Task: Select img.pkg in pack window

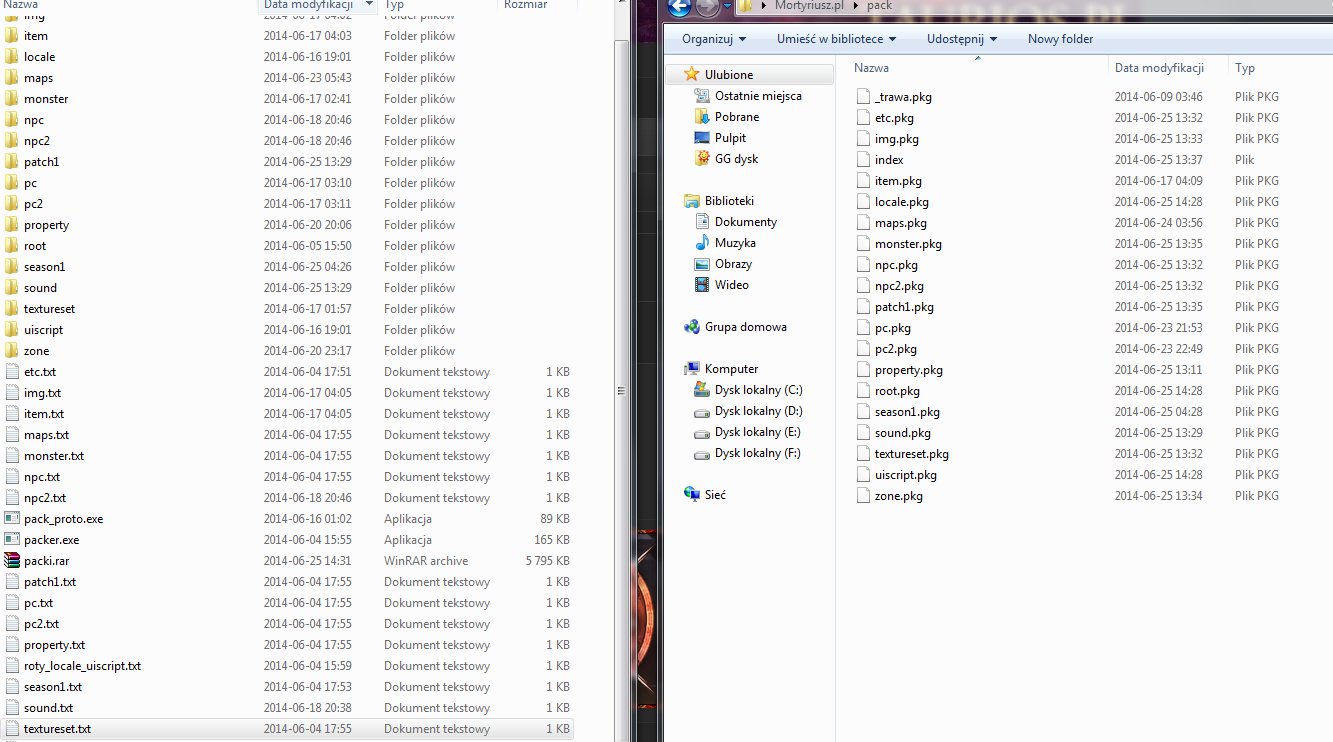Action: click(x=897, y=139)
